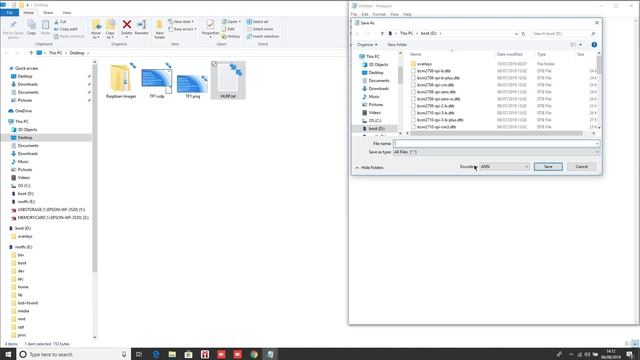Click the blue help icon in Save As
This screenshot has width=640, height=360.
pos(594,44)
